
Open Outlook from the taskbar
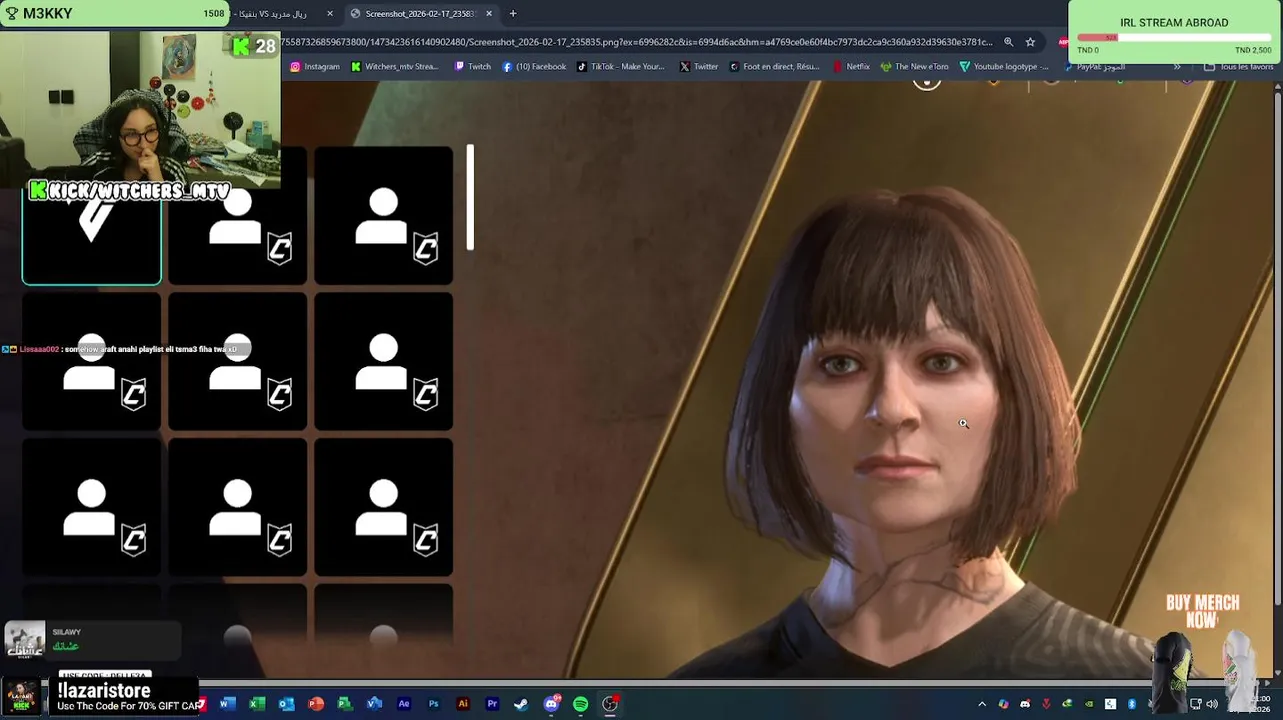click(x=286, y=704)
